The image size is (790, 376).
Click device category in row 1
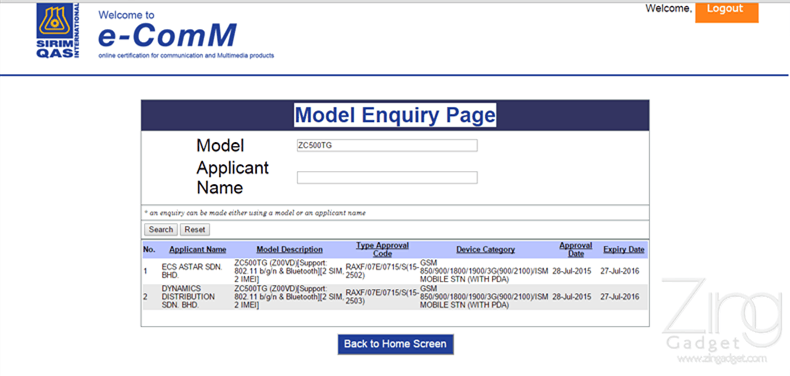pyautogui.click(x=484, y=271)
